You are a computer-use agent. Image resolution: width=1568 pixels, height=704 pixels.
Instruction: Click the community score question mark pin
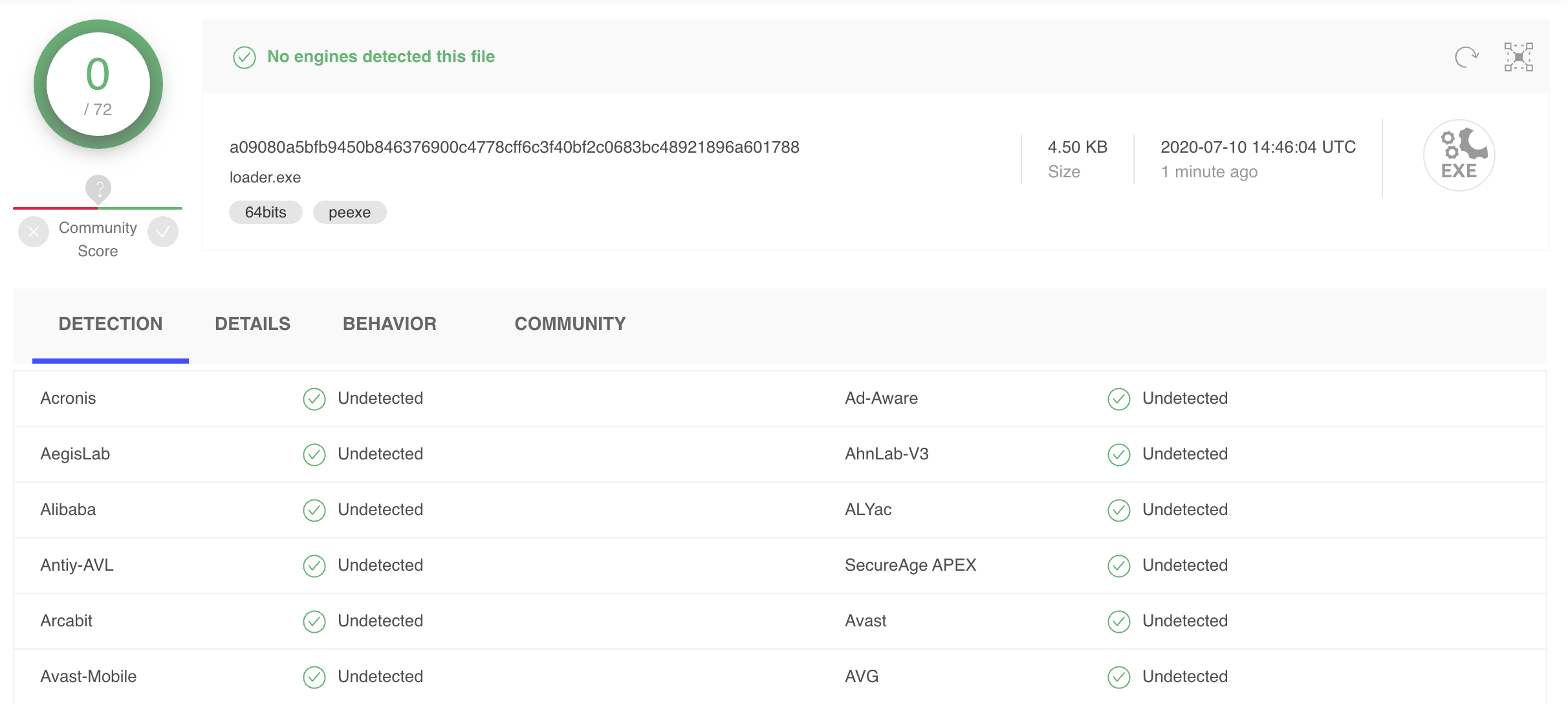click(x=98, y=189)
